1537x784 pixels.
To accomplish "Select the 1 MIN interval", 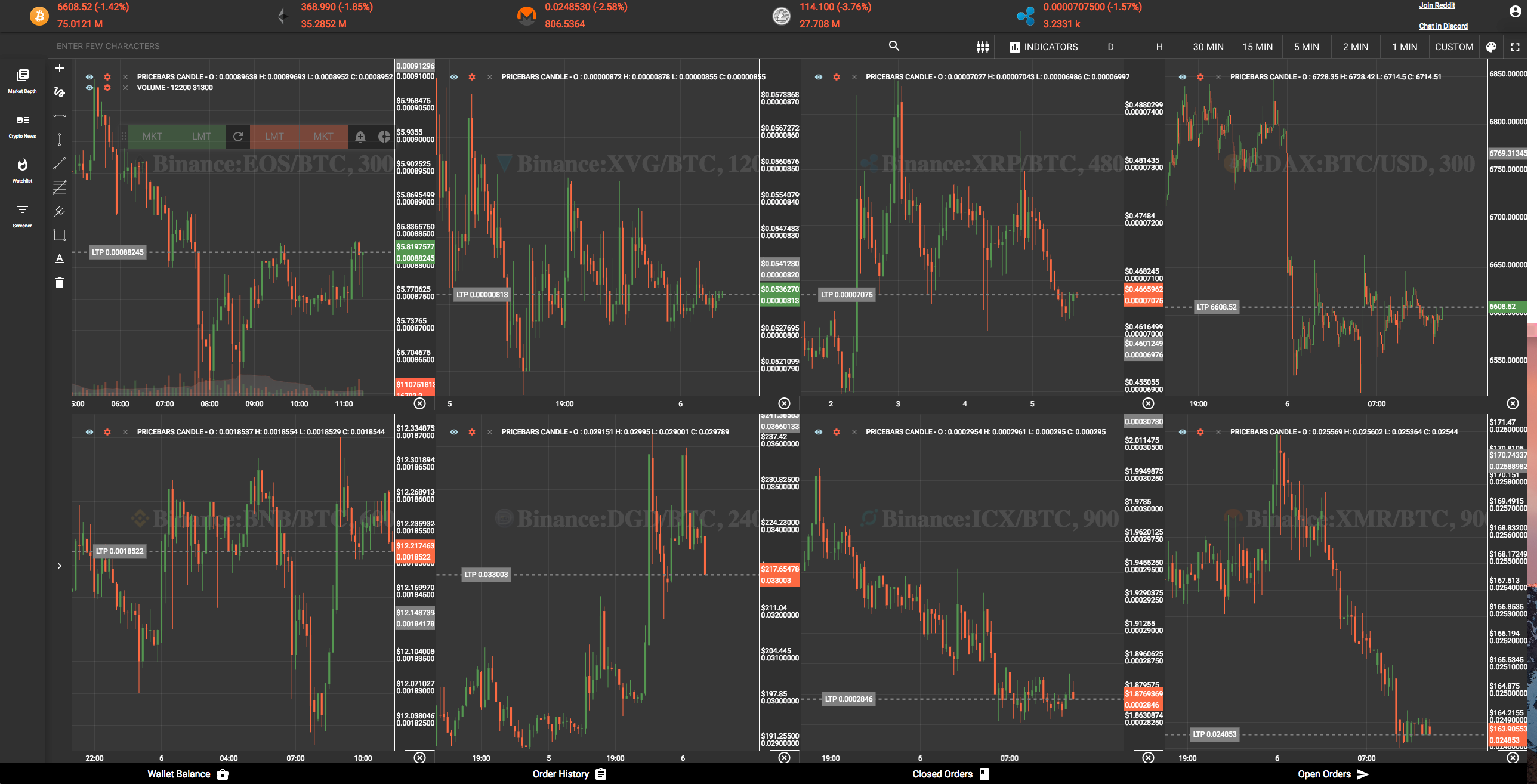I will [1404, 47].
